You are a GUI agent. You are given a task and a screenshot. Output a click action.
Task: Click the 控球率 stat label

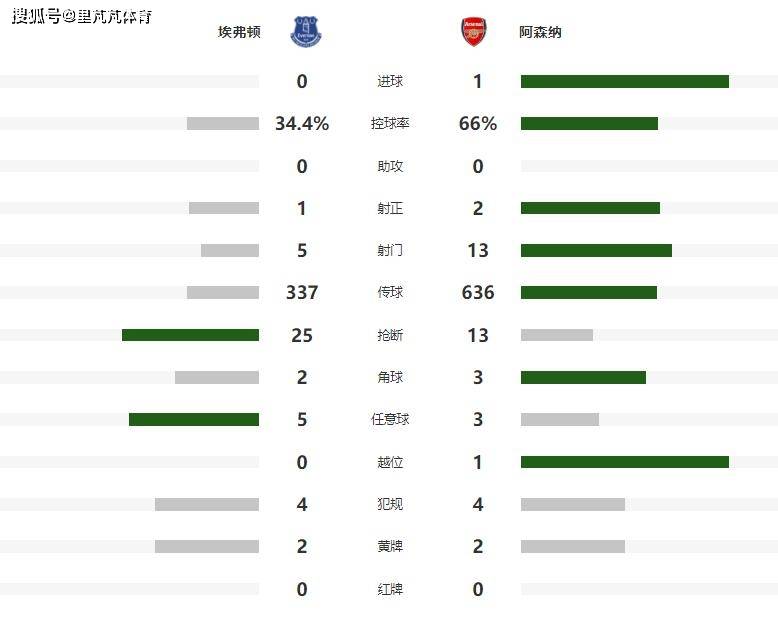pos(390,124)
